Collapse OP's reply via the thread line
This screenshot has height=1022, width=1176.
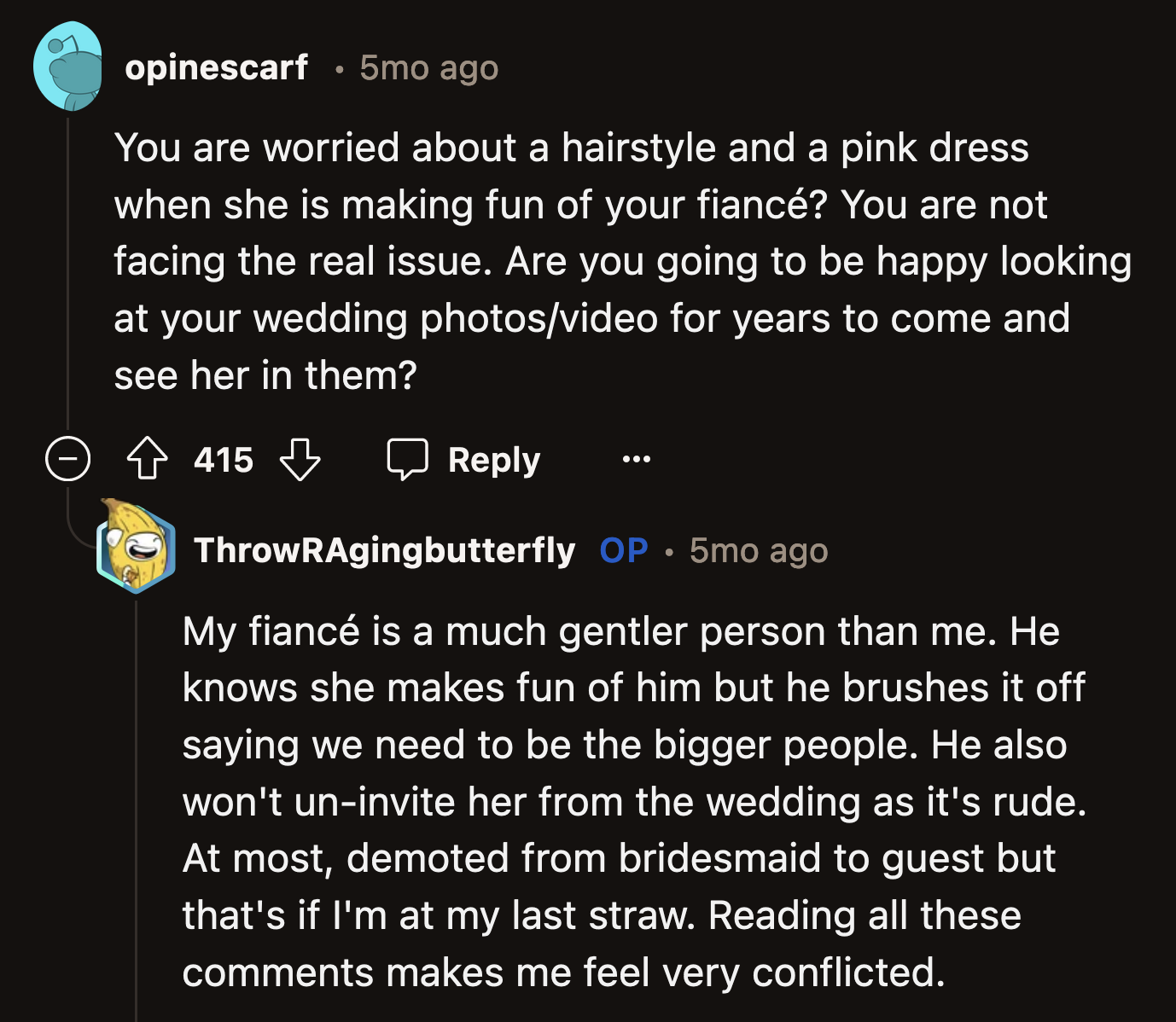[x=137, y=810]
